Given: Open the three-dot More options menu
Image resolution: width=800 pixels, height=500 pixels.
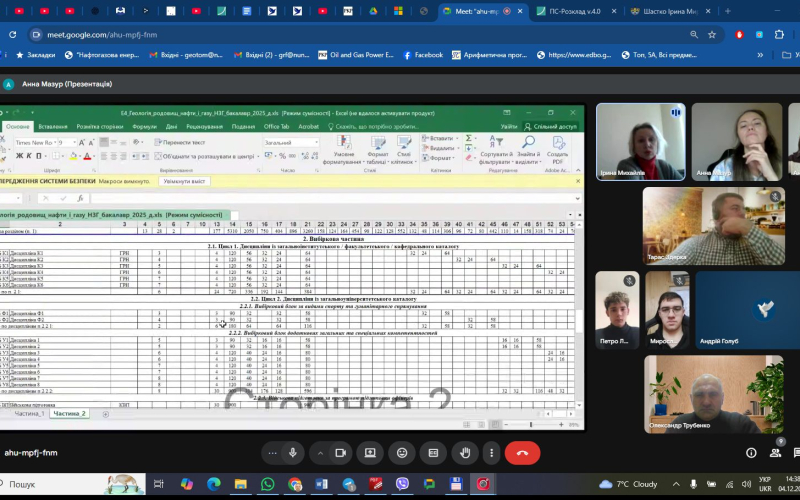Looking at the screenshot, I should [x=490, y=453].
